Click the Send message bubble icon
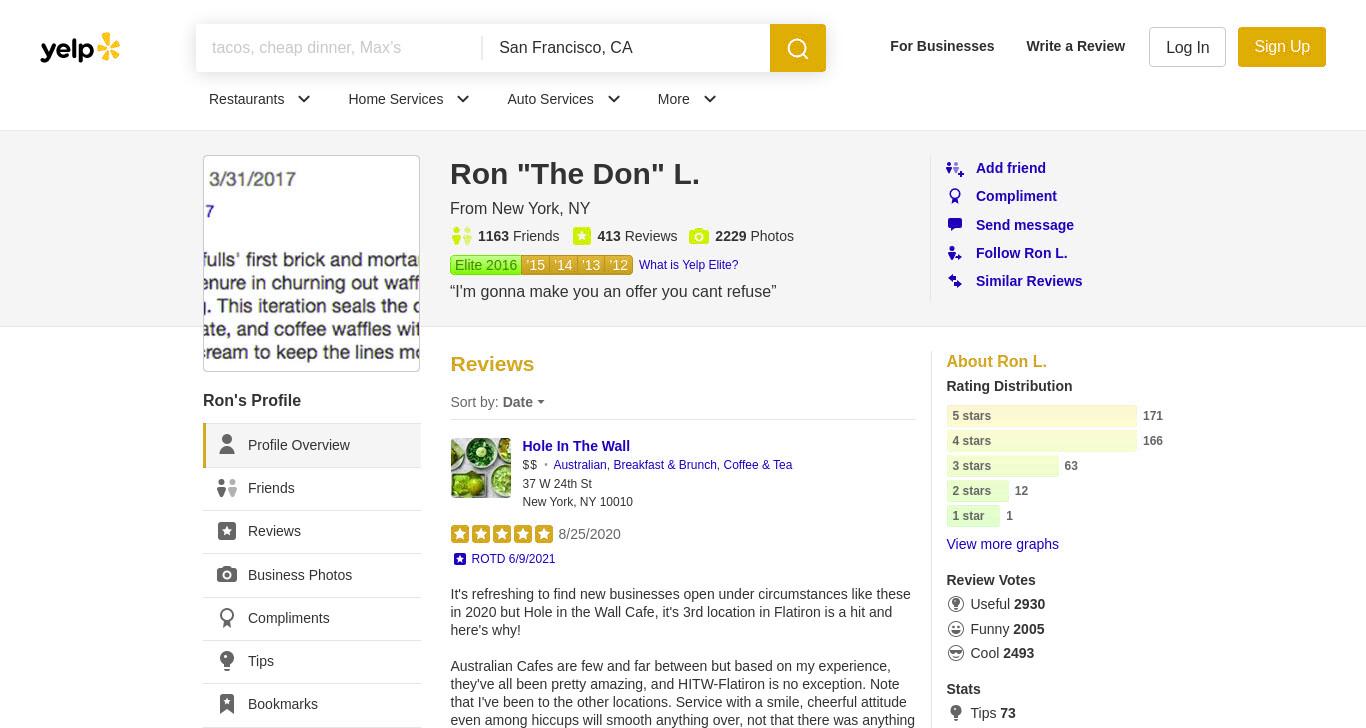Image resolution: width=1366 pixels, height=728 pixels. tap(955, 225)
